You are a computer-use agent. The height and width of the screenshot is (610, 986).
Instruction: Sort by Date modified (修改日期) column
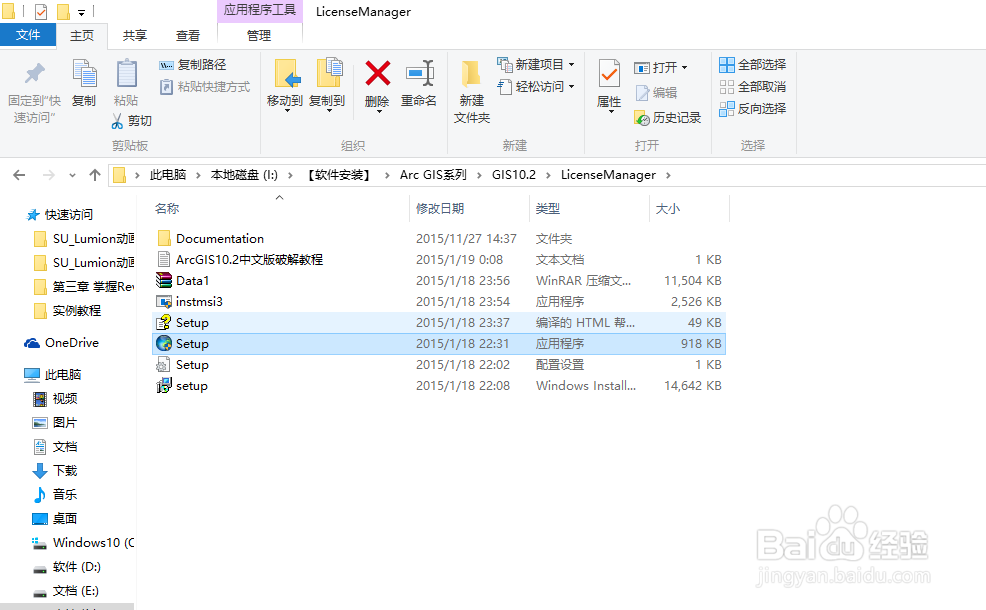tap(440, 209)
